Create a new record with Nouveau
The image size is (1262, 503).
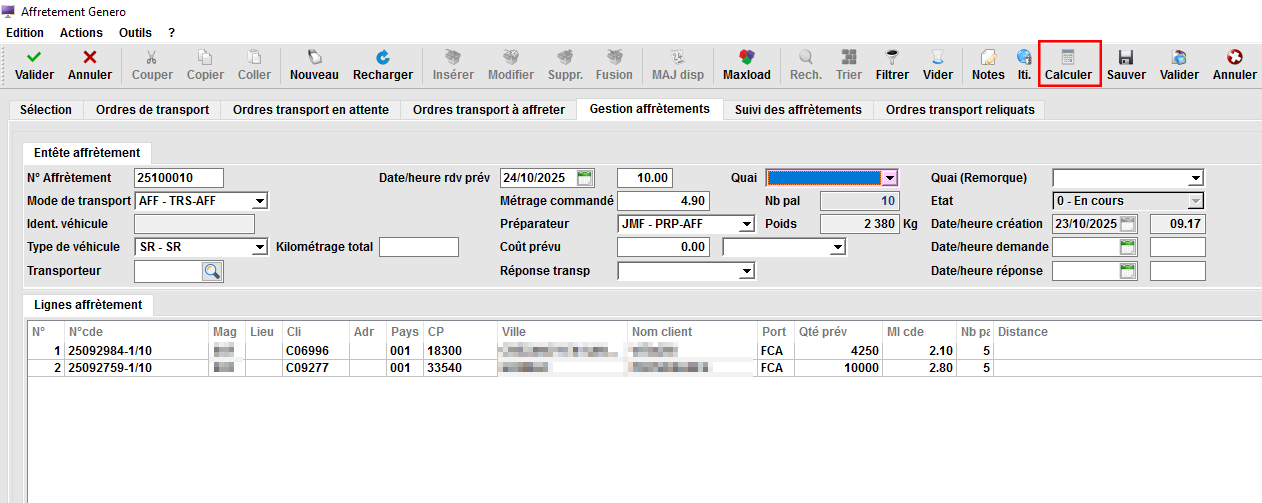point(314,58)
